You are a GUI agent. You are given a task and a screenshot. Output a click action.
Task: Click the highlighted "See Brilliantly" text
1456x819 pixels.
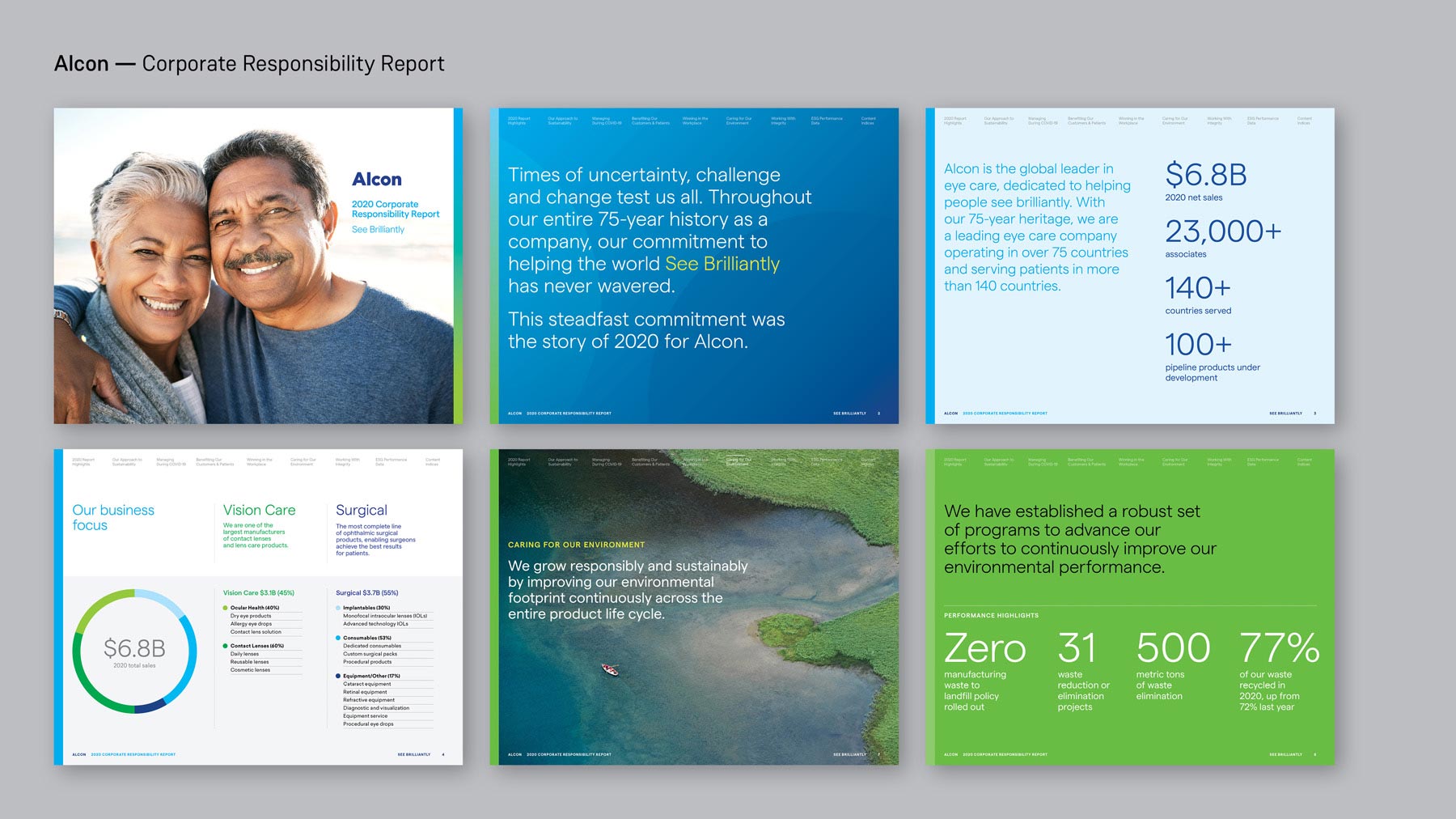pyautogui.click(x=722, y=263)
